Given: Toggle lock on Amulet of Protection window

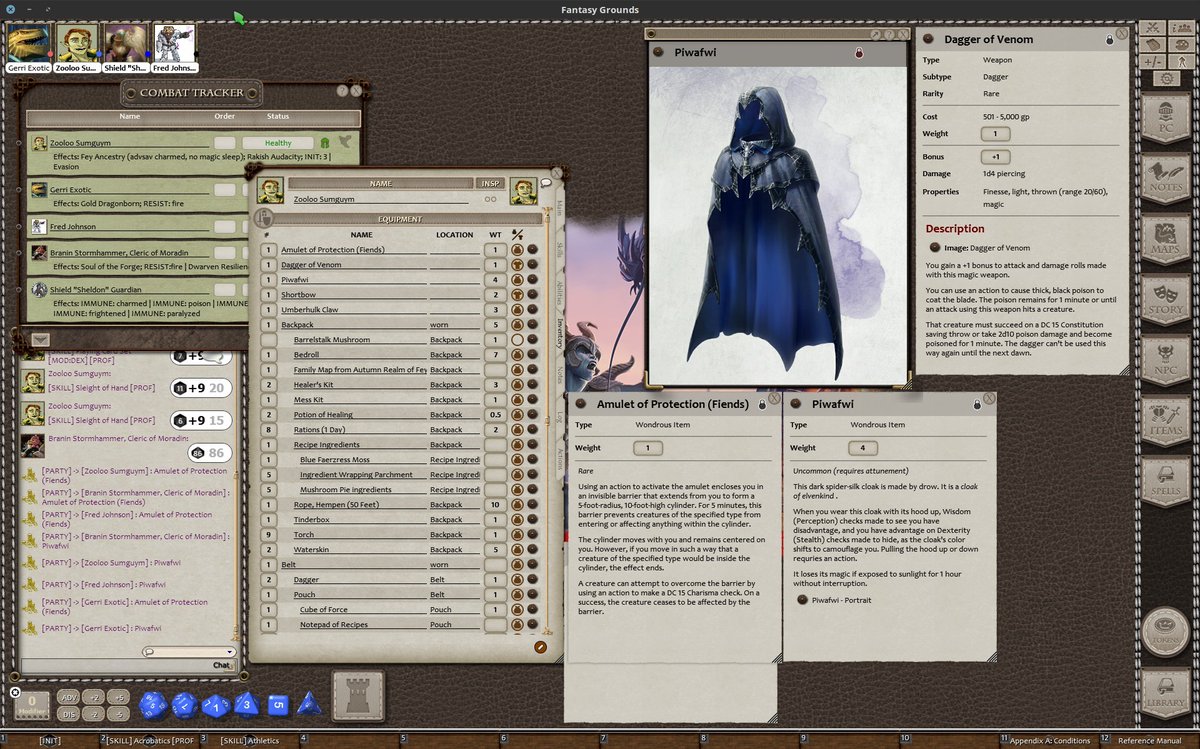Looking at the screenshot, I should [x=762, y=404].
